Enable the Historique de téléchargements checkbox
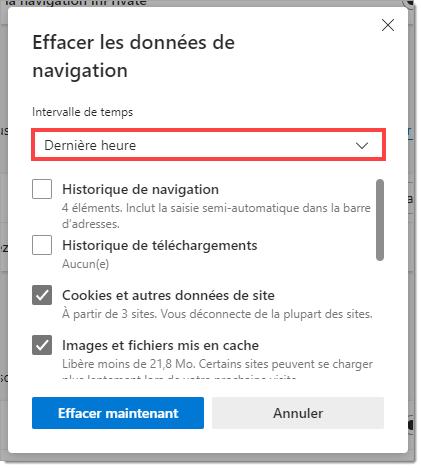421x468 pixels. click(42, 245)
